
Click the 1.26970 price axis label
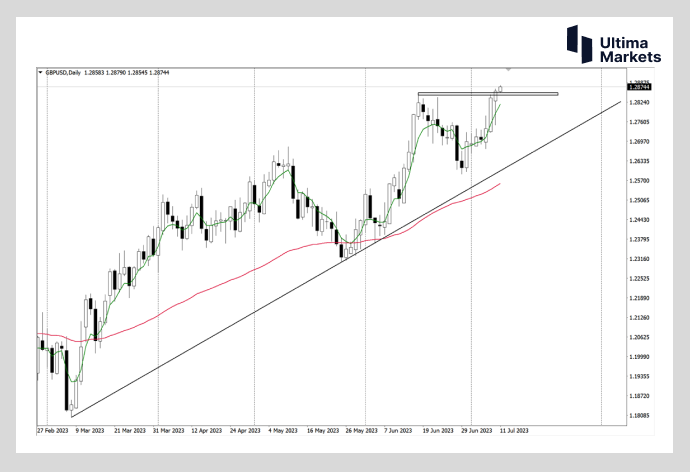(639, 142)
